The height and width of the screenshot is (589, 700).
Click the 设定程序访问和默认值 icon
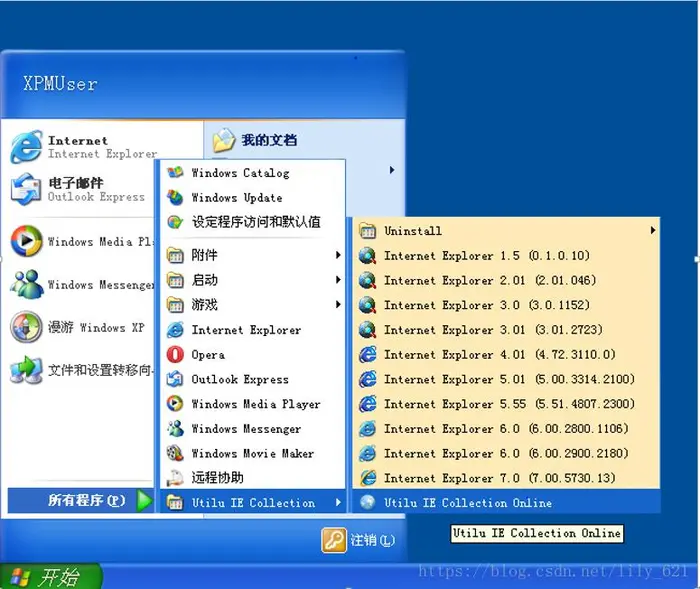(x=175, y=221)
